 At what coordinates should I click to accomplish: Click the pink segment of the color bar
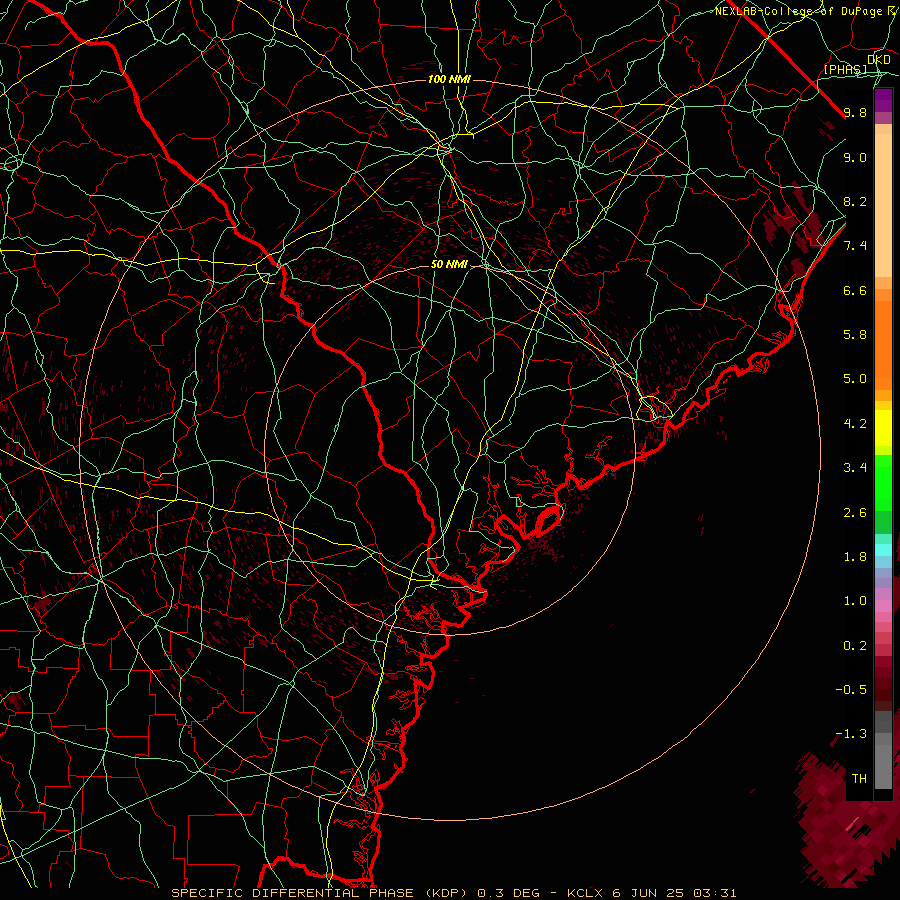(883, 606)
